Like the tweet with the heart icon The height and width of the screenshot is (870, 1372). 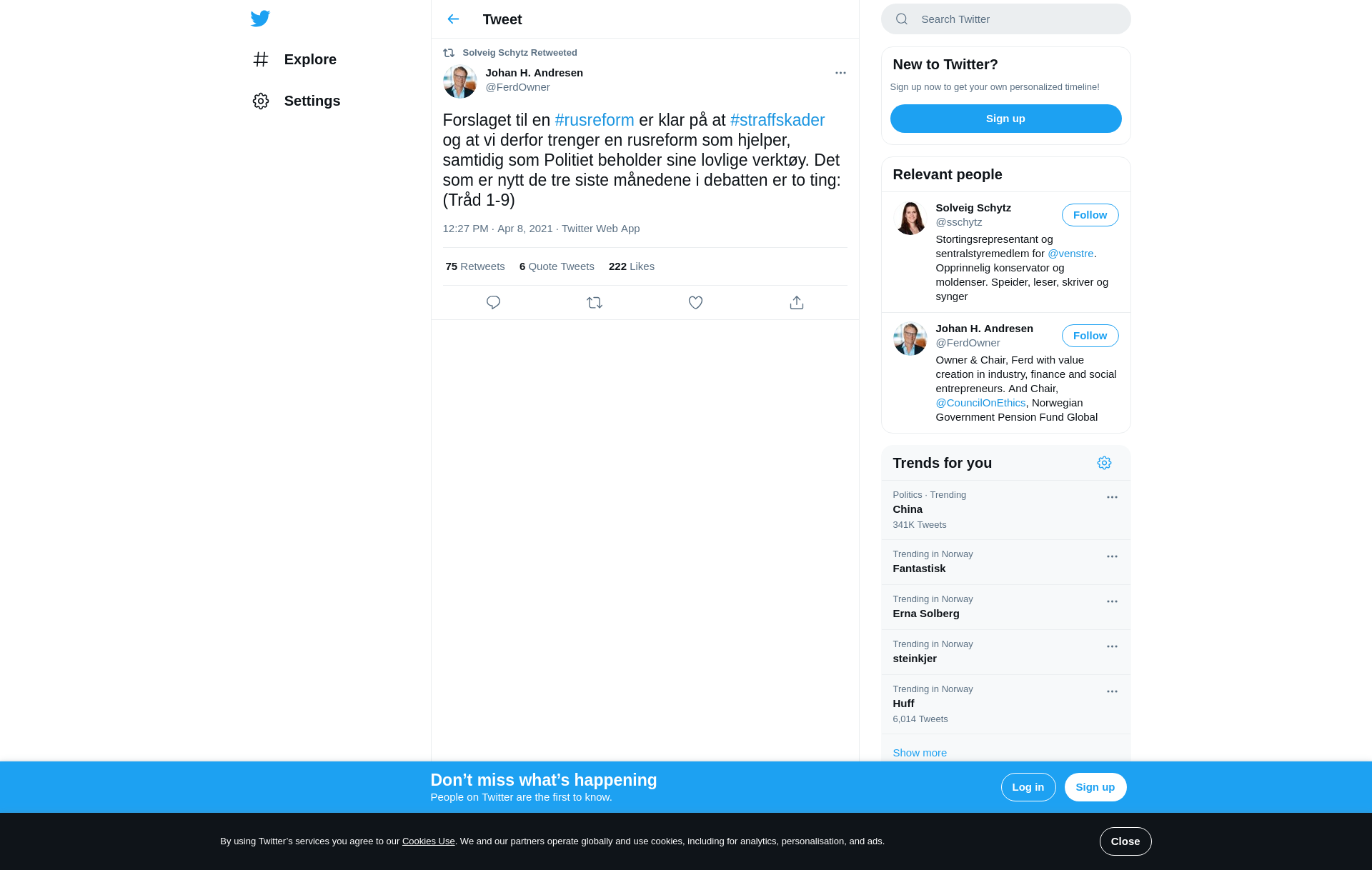point(695,303)
